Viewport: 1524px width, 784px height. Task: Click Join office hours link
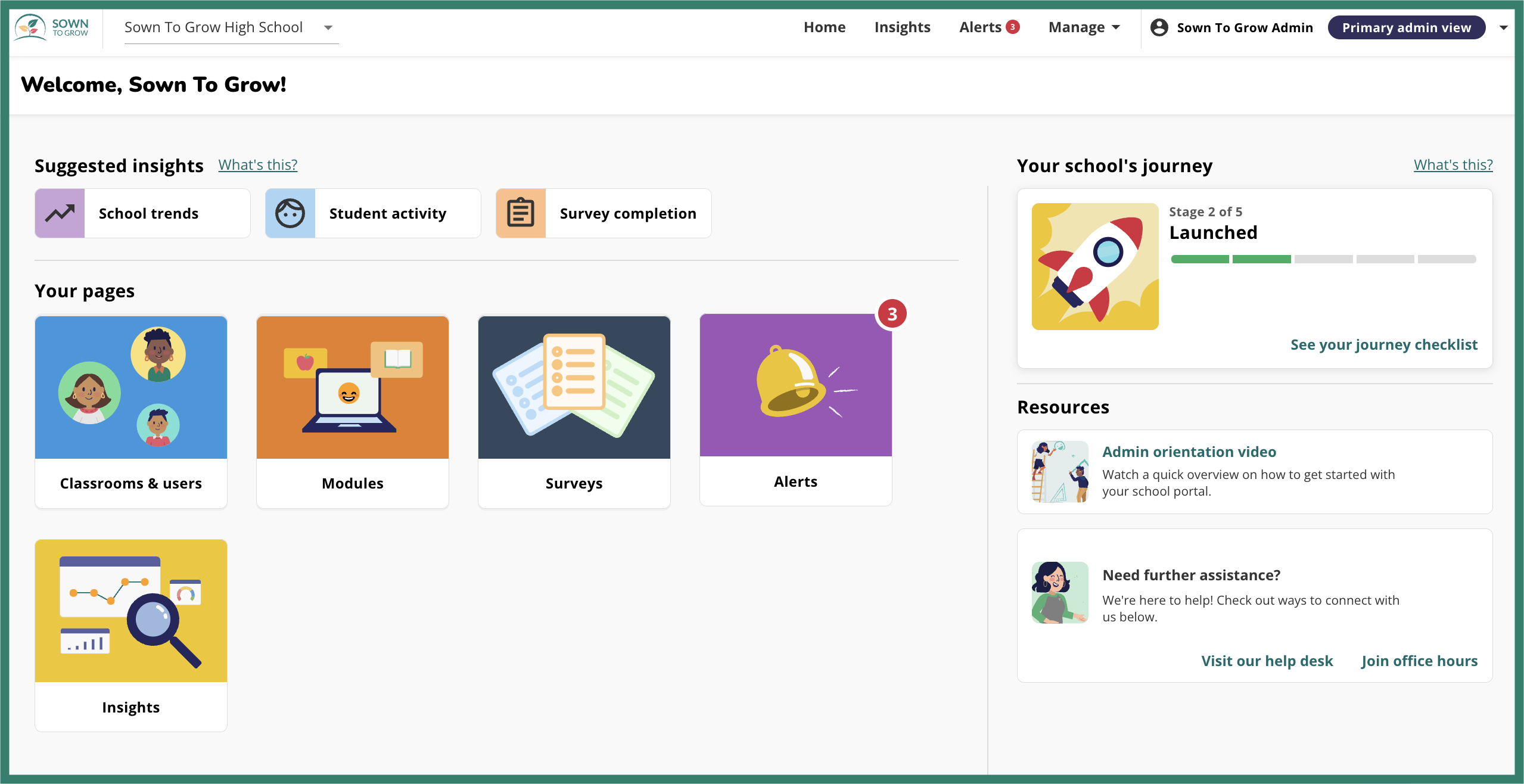1419,661
